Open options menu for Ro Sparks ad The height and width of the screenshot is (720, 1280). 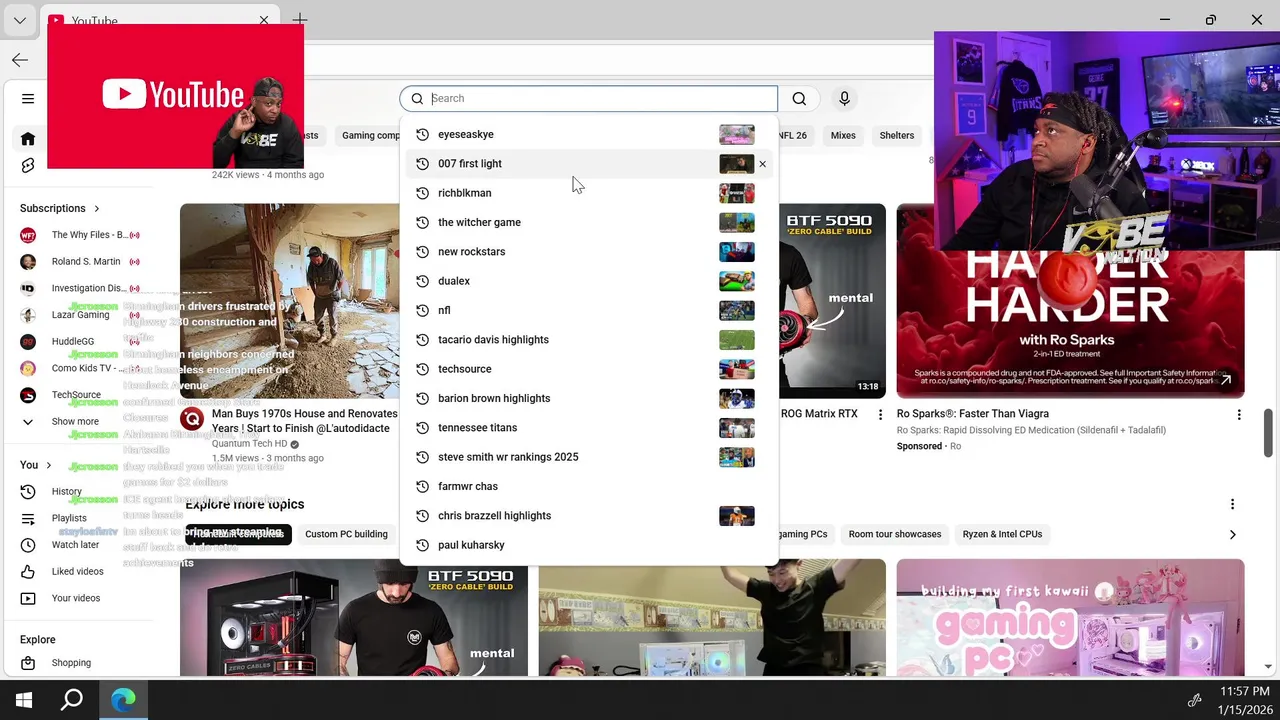click(x=1239, y=415)
